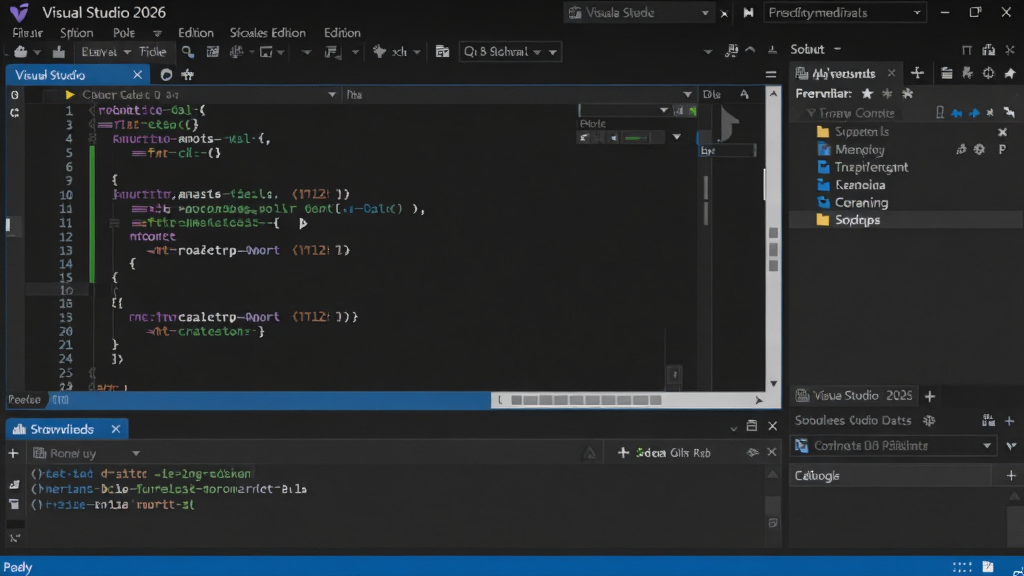Open the Presdifymedinats dropdown
1024x576 pixels.
(x=845, y=12)
